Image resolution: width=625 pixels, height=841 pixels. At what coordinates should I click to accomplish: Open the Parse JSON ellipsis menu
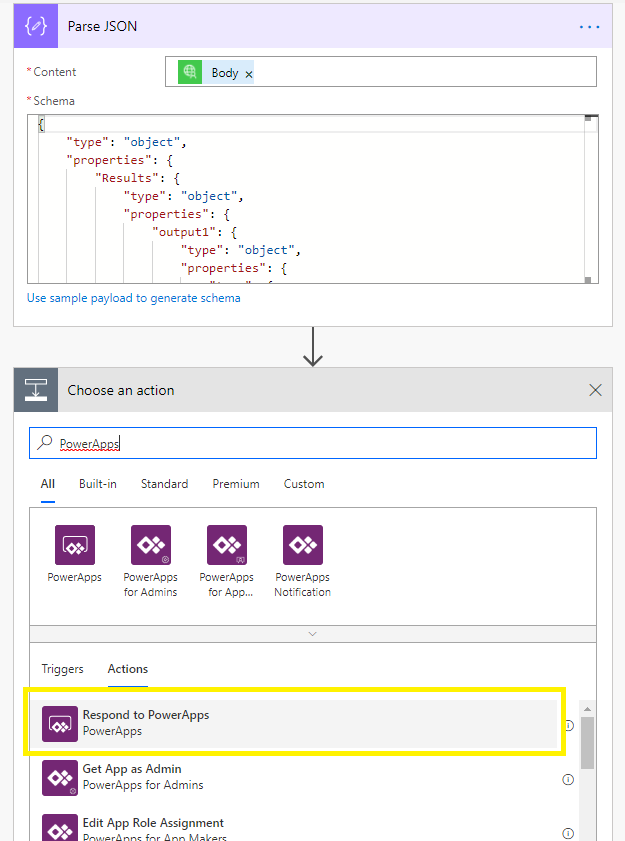(590, 26)
